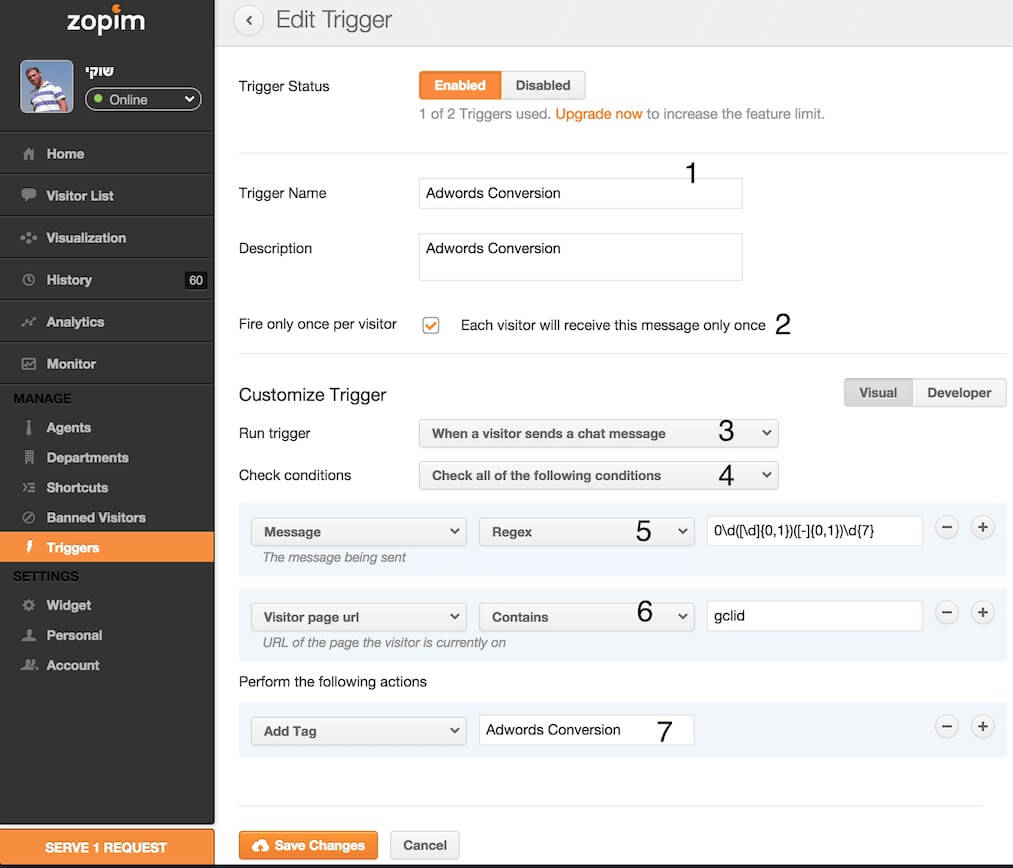Viewport: 1013px width, 868px height.
Task: Open Departments under Manage
Action: tap(107, 457)
